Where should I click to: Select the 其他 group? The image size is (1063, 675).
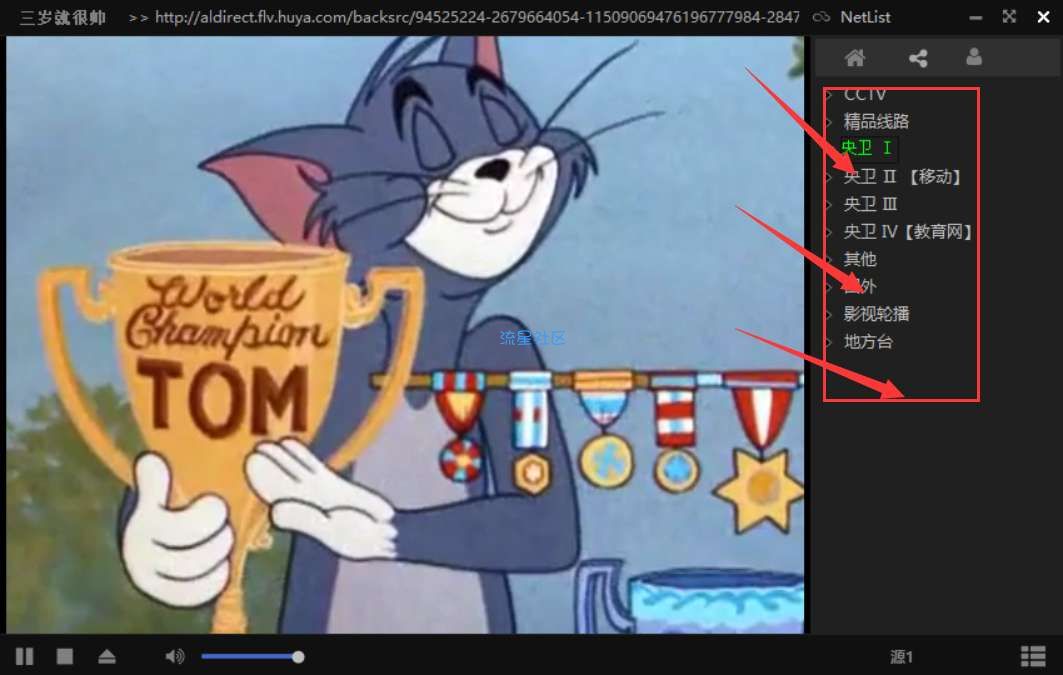point(860,259)
